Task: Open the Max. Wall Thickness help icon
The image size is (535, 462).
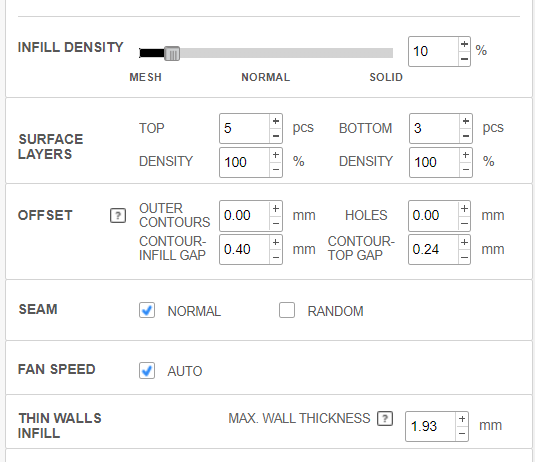Action: pos(385,419)
